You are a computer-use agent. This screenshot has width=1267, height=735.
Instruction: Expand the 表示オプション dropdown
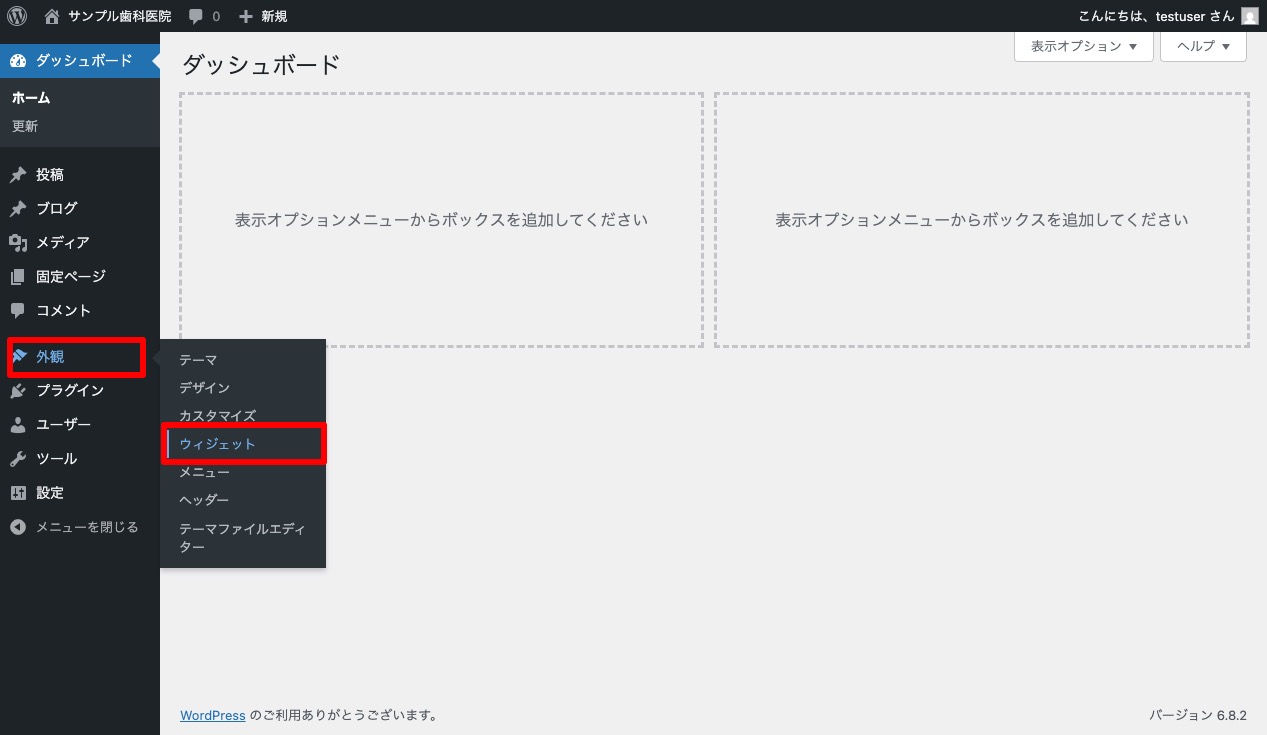click(x=1083, y=46)
